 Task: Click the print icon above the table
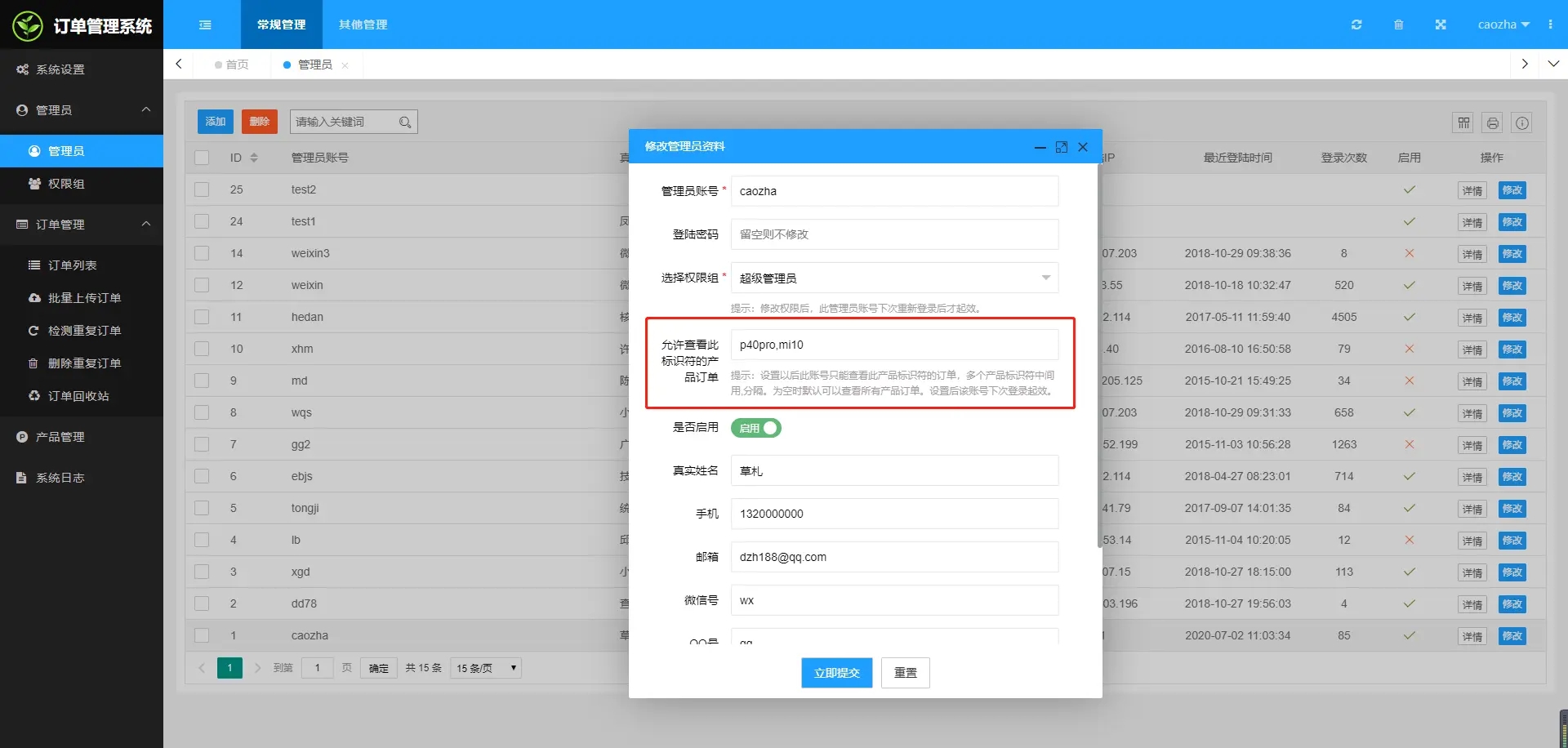(1492, 122)
